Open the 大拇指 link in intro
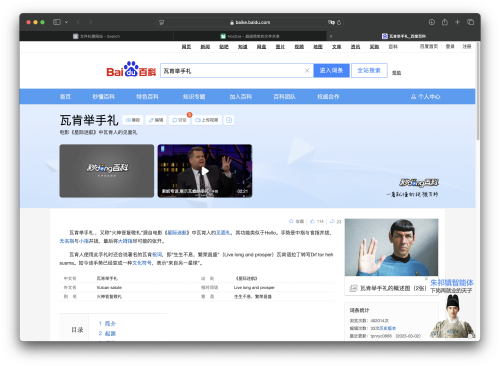Screen dimensions: 500x367 [x=125, y=241]
